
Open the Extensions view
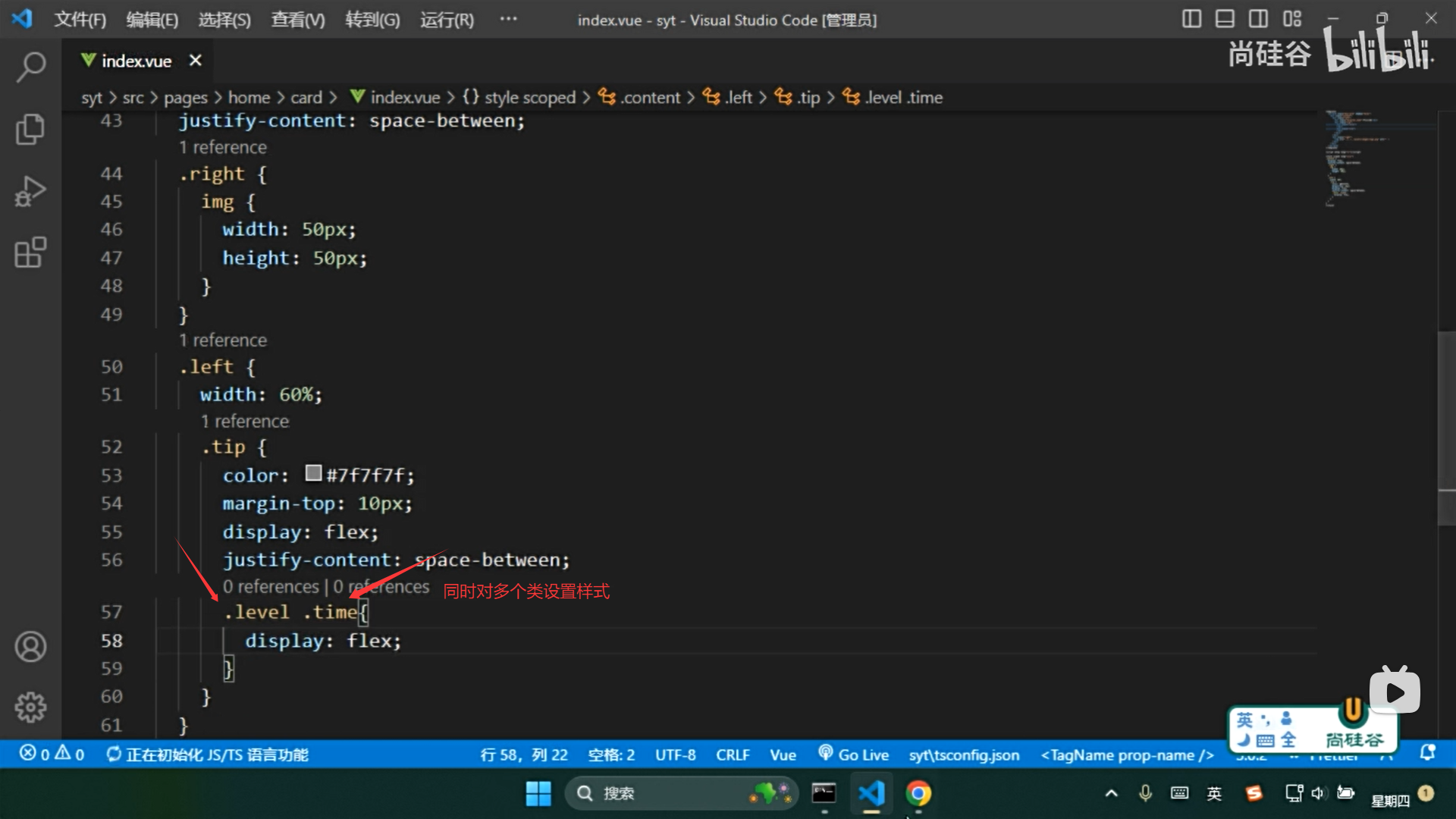coord(30,253)
